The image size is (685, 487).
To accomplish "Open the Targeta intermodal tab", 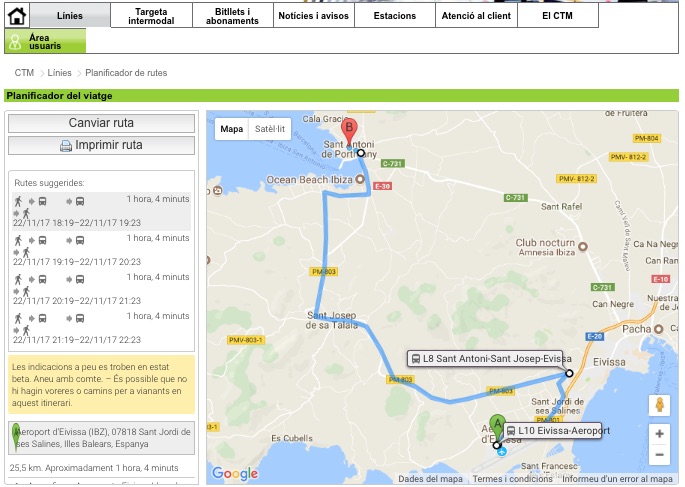I will pyautogui.click(x=151, y=16).
